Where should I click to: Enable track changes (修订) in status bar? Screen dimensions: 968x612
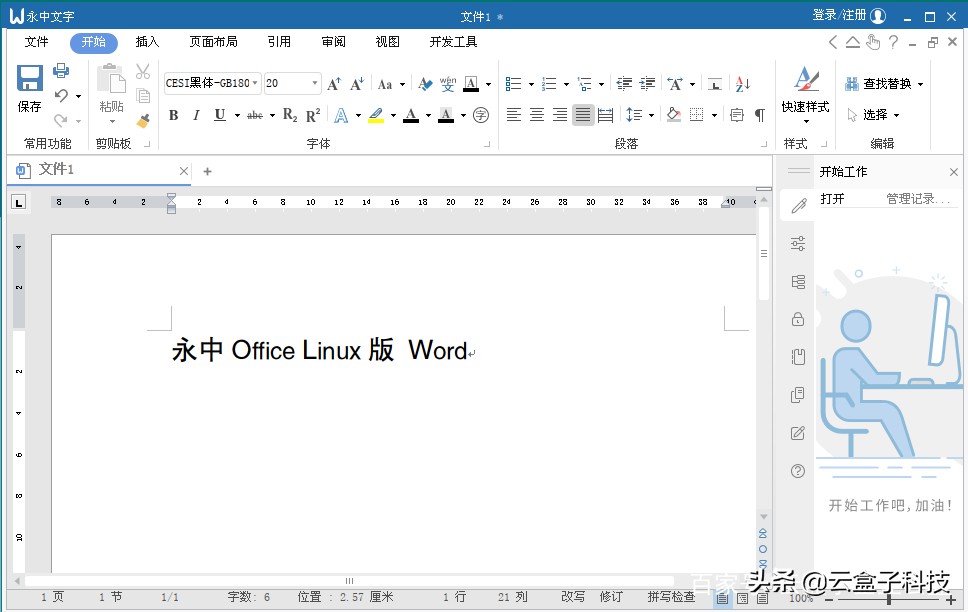(611, 596)
